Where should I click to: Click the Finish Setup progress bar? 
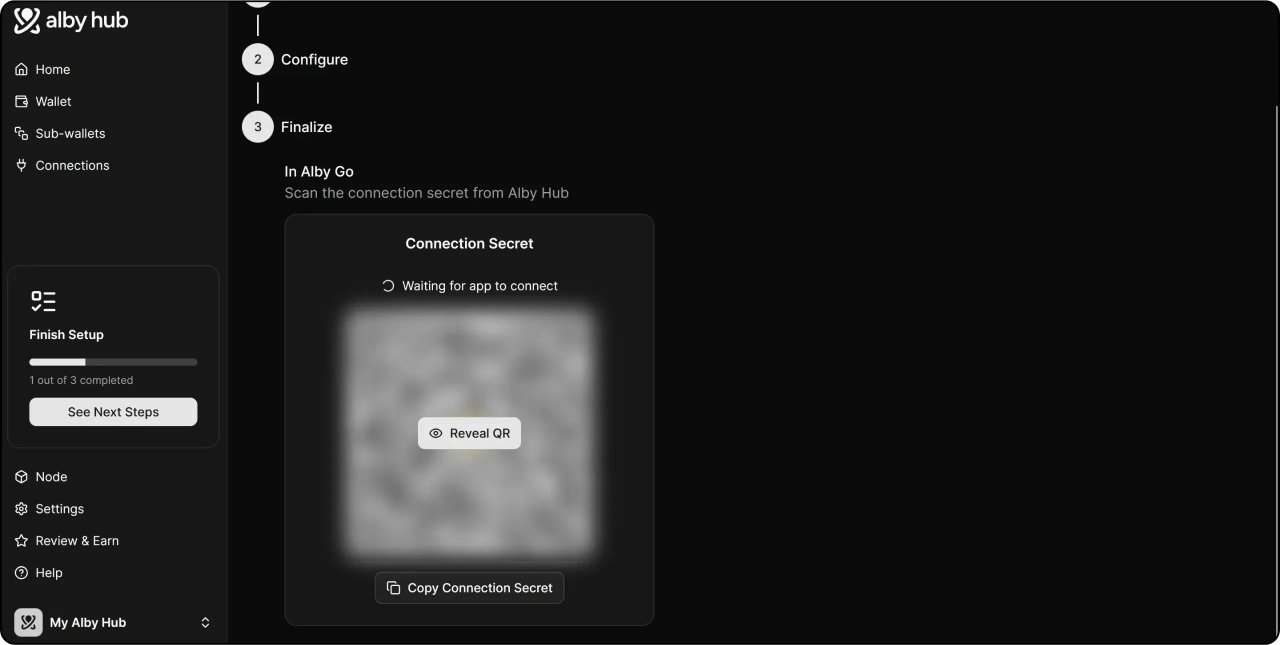tap(113, 362)
